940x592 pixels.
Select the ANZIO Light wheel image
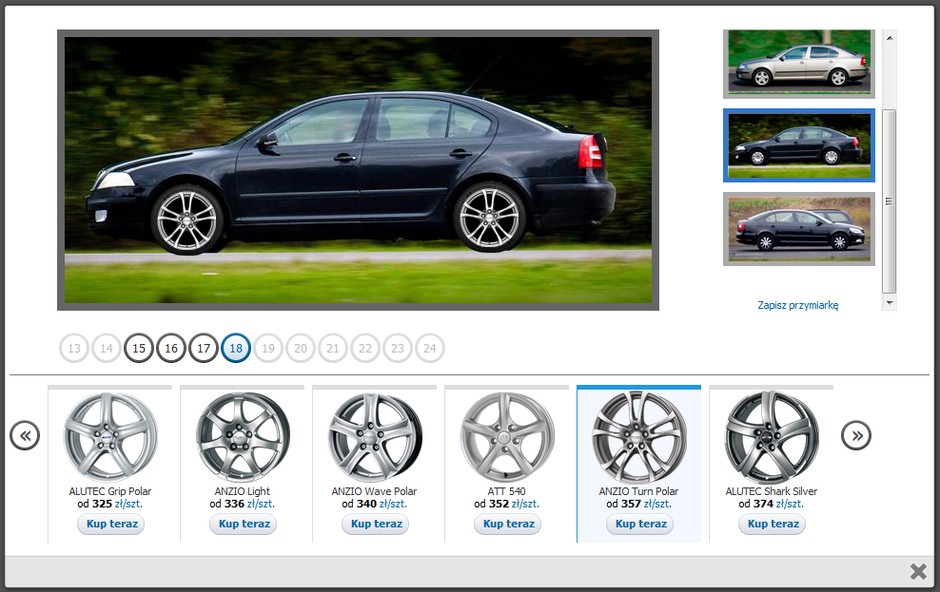pyautogui.click(x=243, y=436)
